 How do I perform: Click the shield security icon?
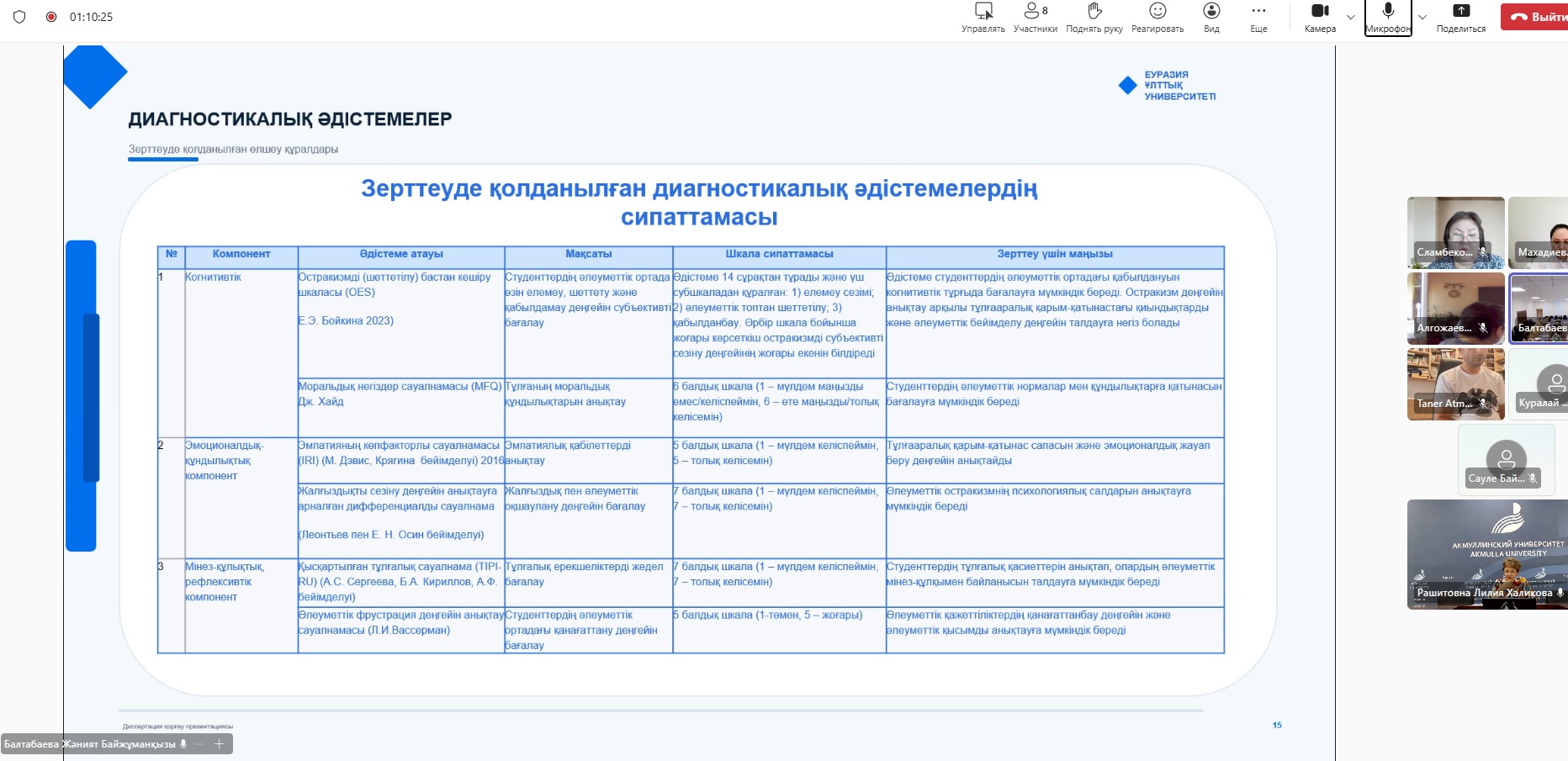pyautogui.click(x=19, y=17)
